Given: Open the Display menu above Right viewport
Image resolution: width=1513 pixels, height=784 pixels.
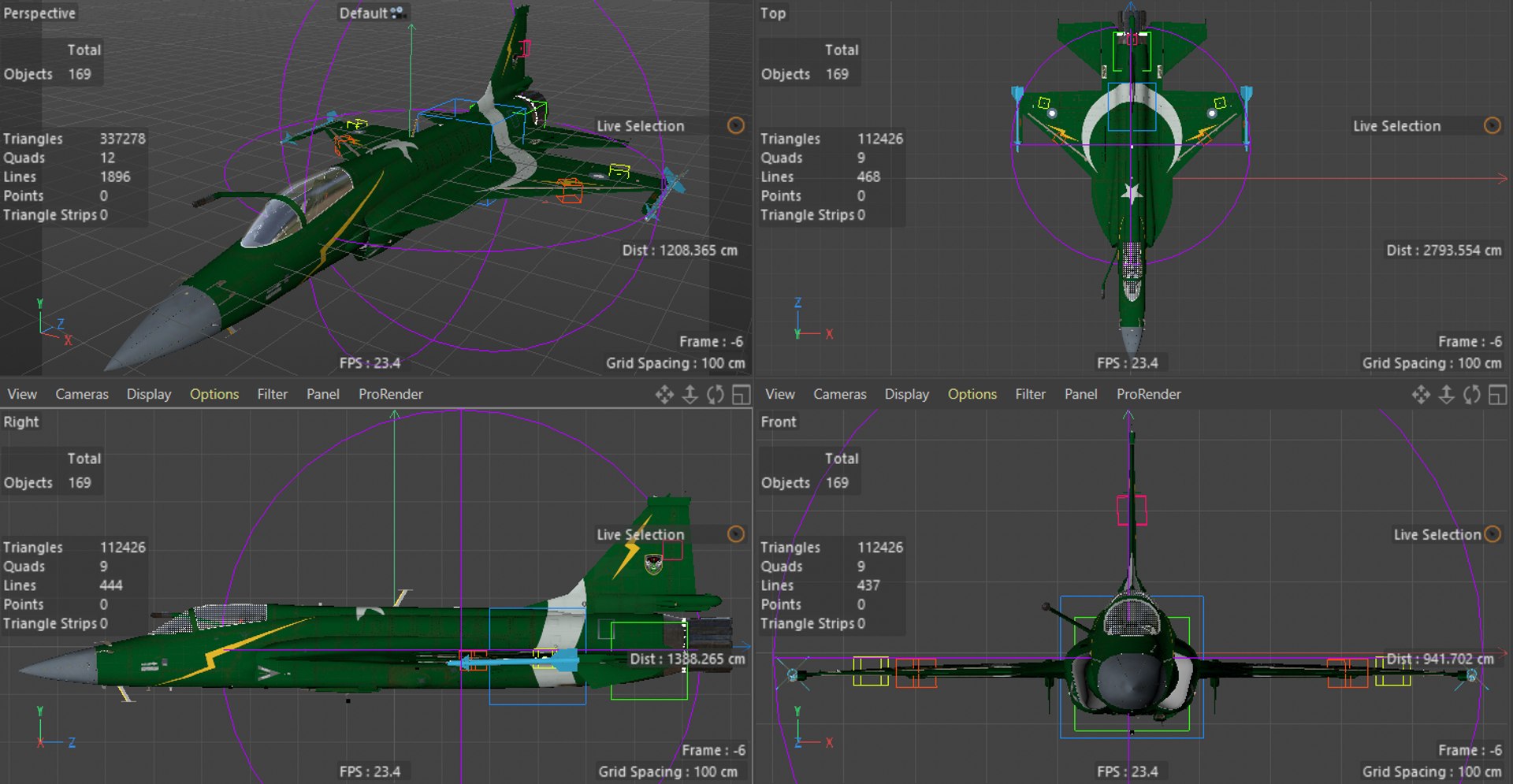Looking at the screenshot, I should click(149, 394).
